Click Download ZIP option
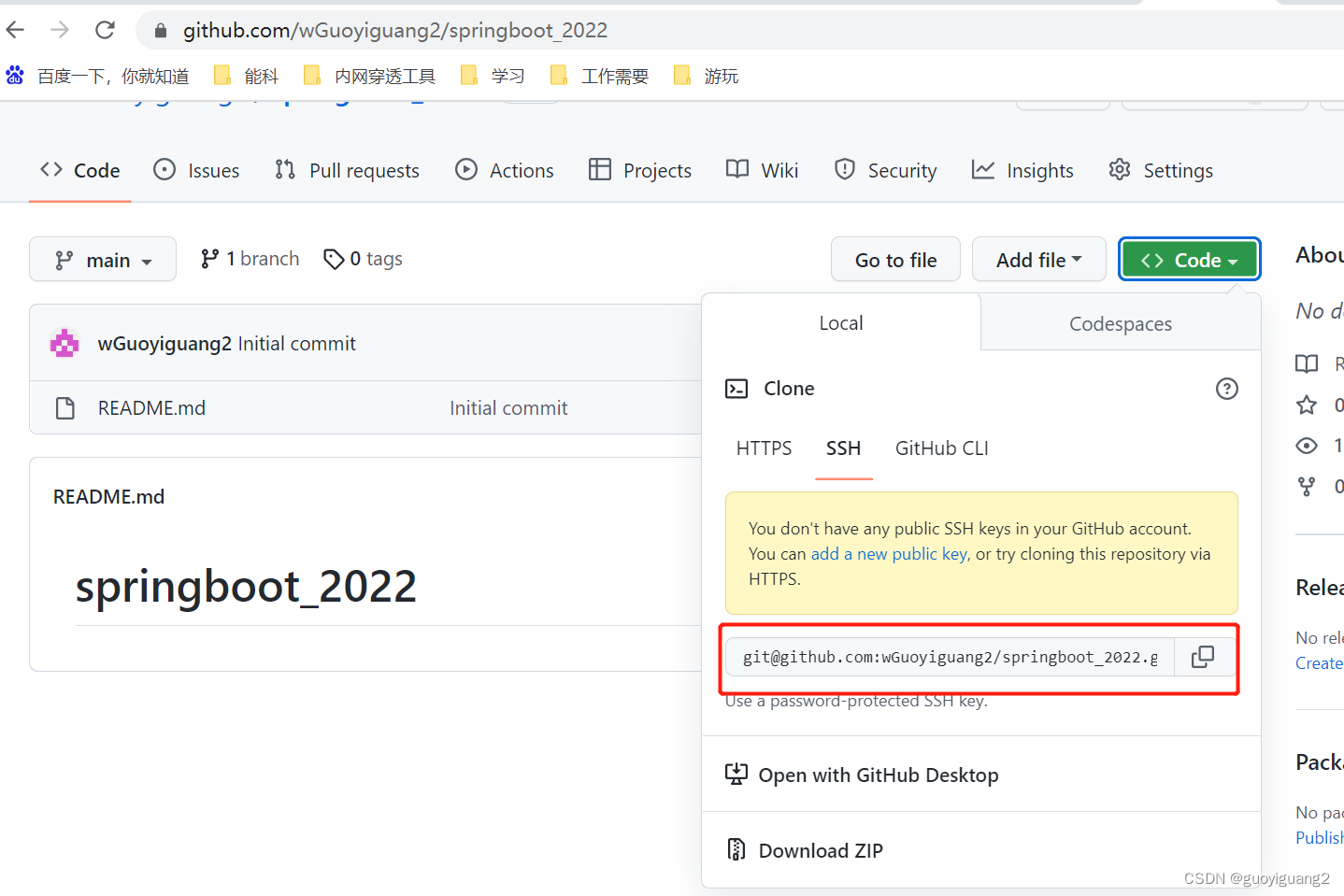Image resolution: width=1344 pixels, height=896 pixels. (x=820, y=850)
